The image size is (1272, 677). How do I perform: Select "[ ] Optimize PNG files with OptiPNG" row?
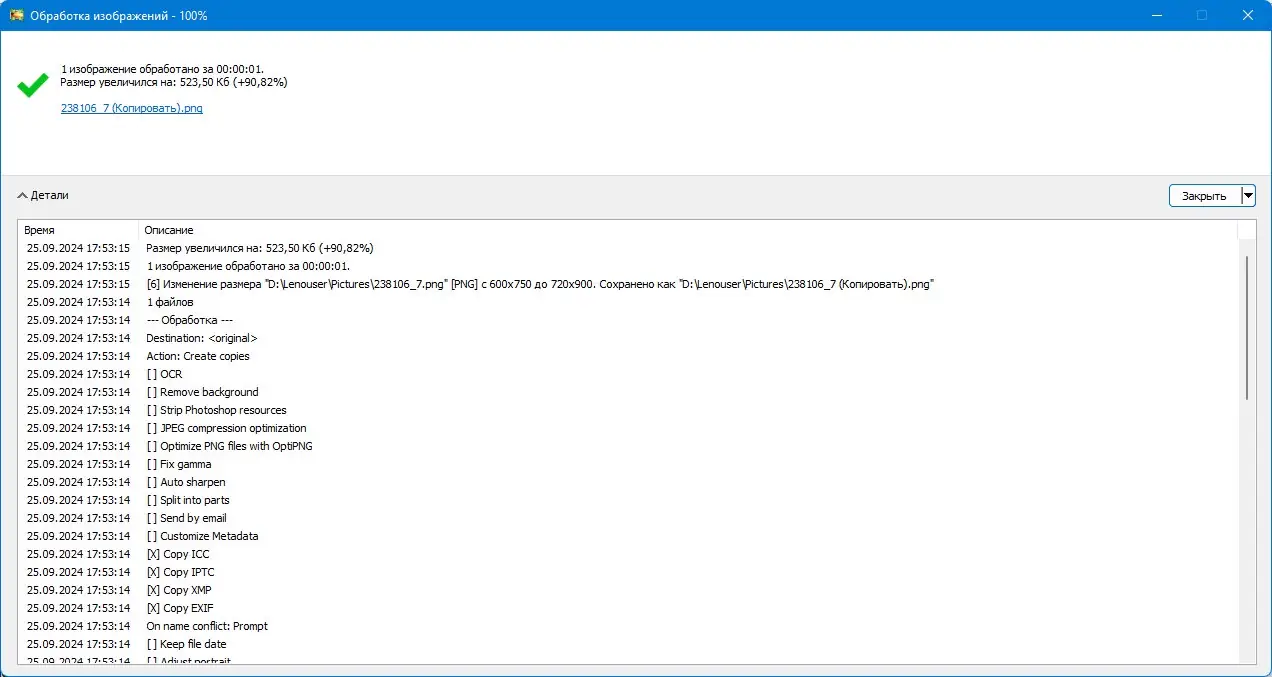628,446
